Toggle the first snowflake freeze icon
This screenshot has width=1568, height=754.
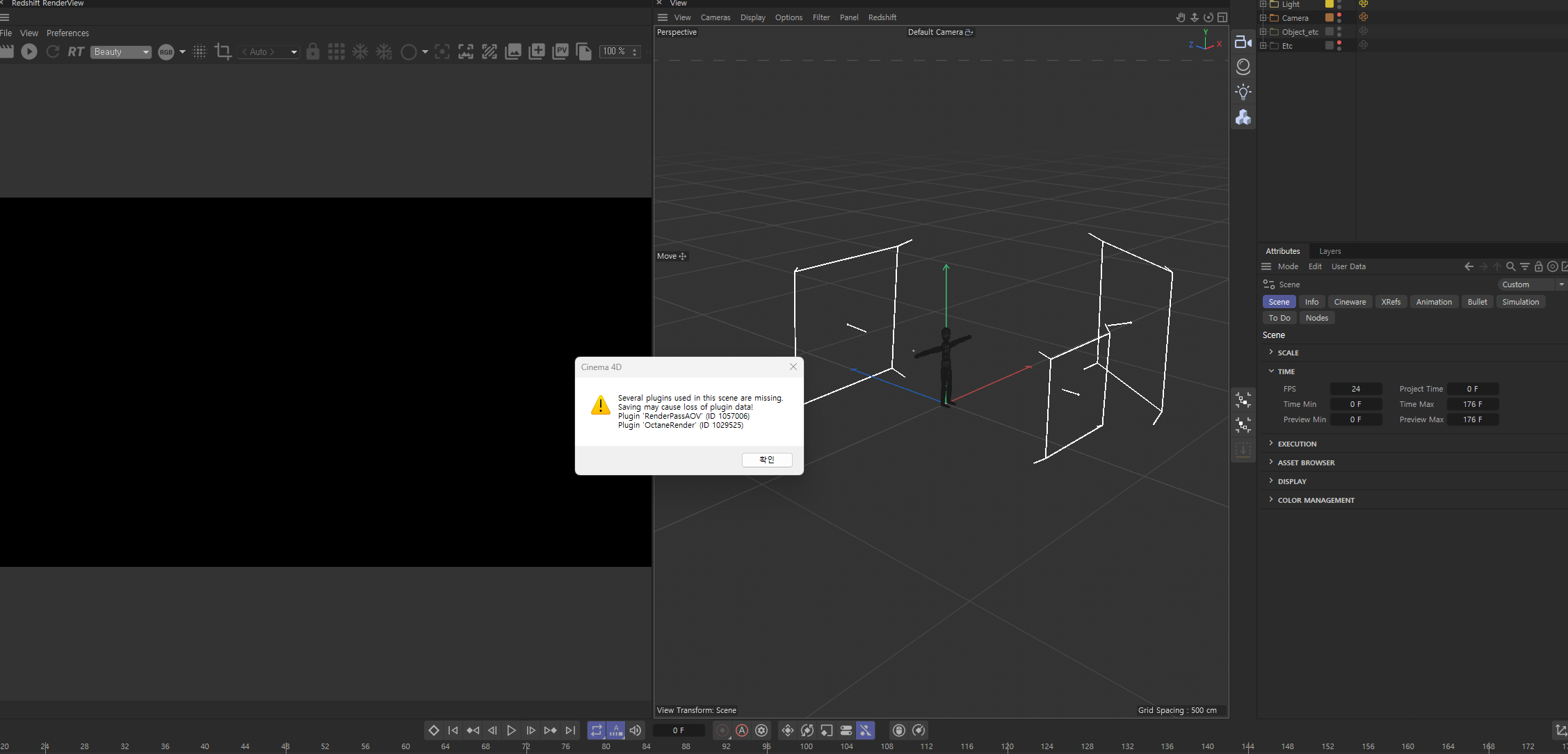(360, 51)
